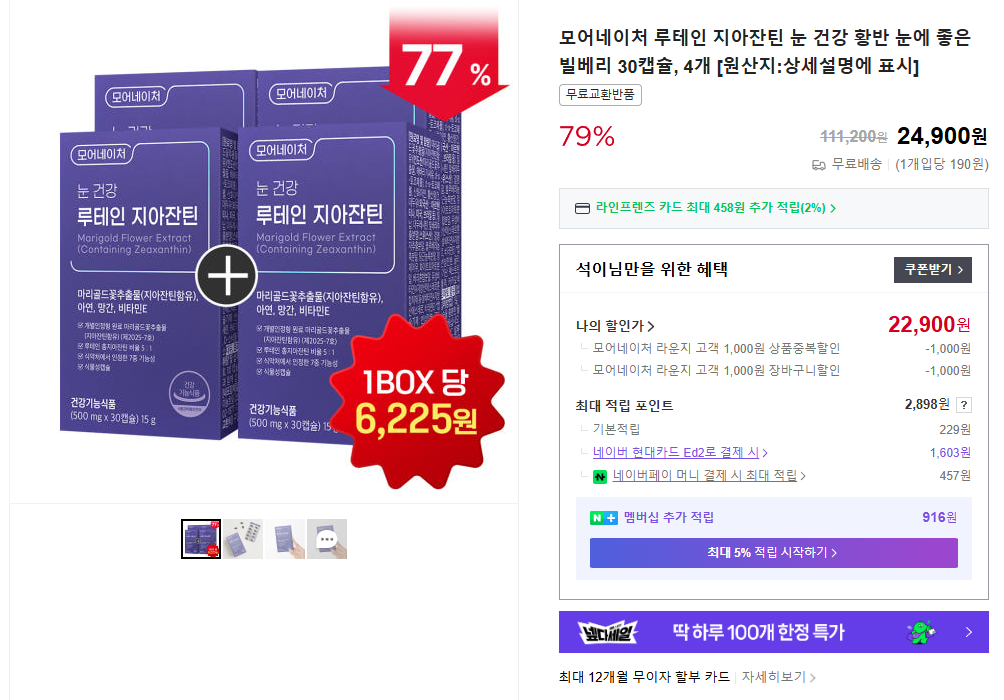Expand the 라인프렌즈 카드 추가 적립 offer
The image size is (1004, 700).
(x=715, y=208)
